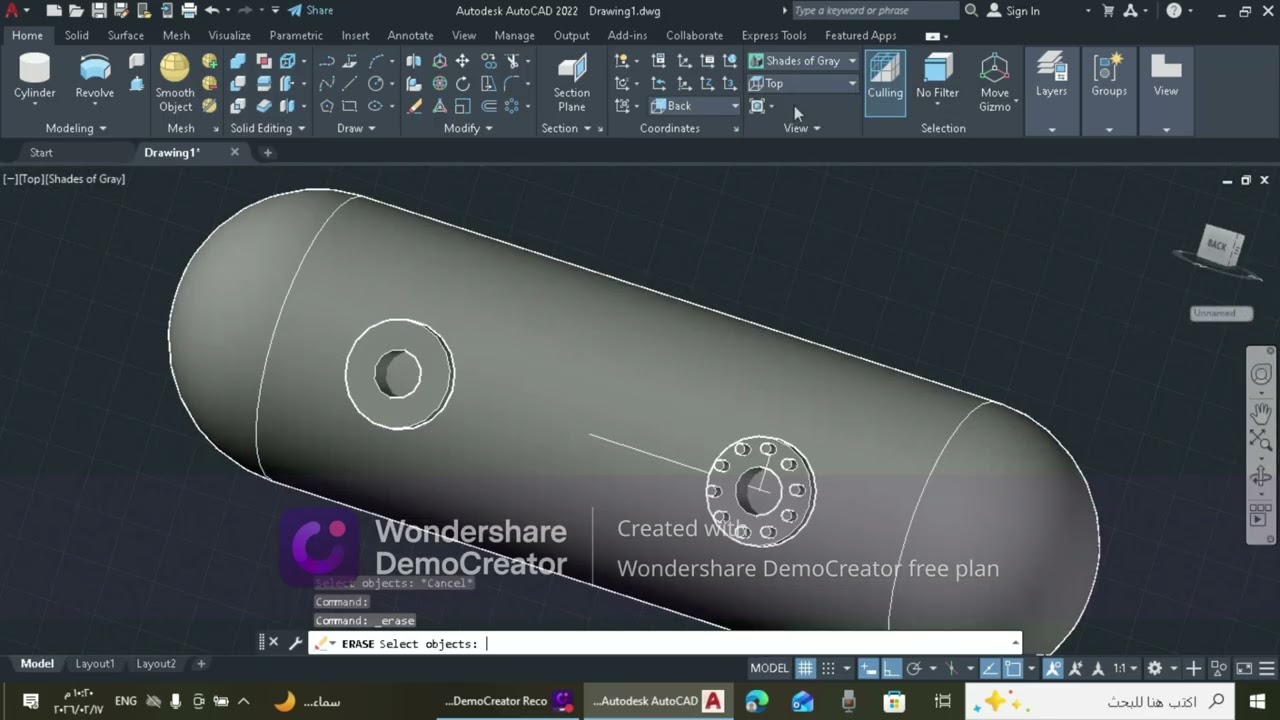Open the Shades of Gray visual style dropdown
1280x720 pixels.
pyautogui.click(x=803, y=61)
